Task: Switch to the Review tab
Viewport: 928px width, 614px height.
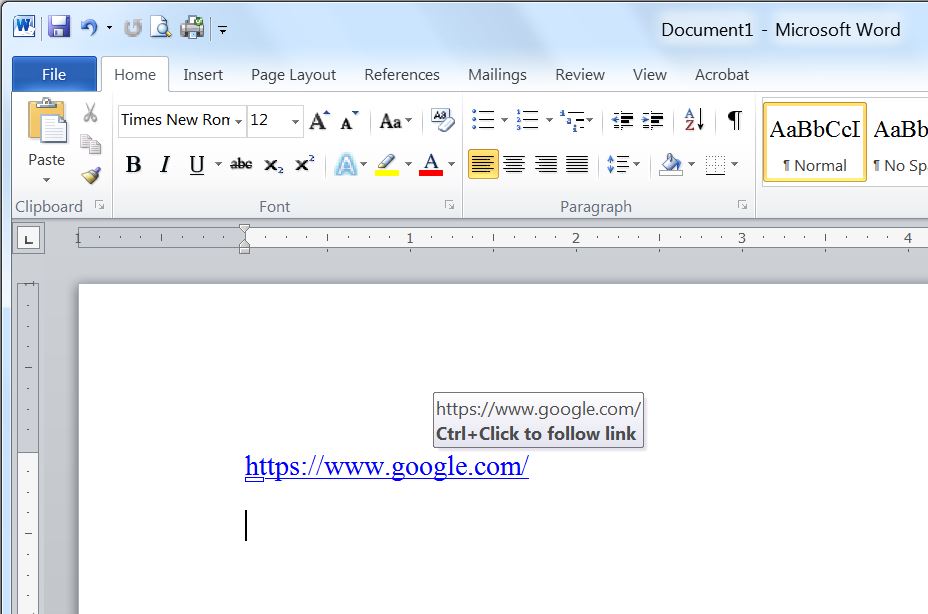Action: point(580,75)
